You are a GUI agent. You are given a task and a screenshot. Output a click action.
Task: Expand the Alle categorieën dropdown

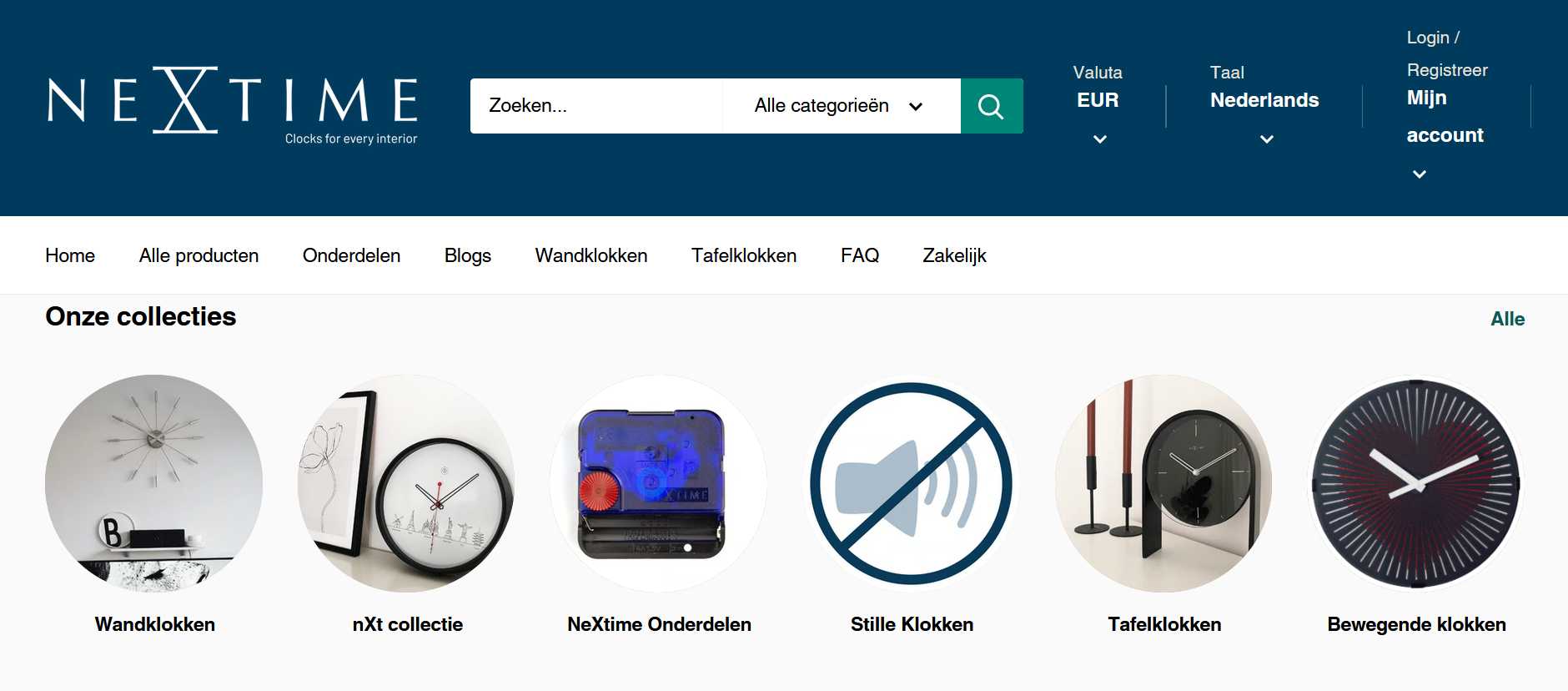pos(841,106)
